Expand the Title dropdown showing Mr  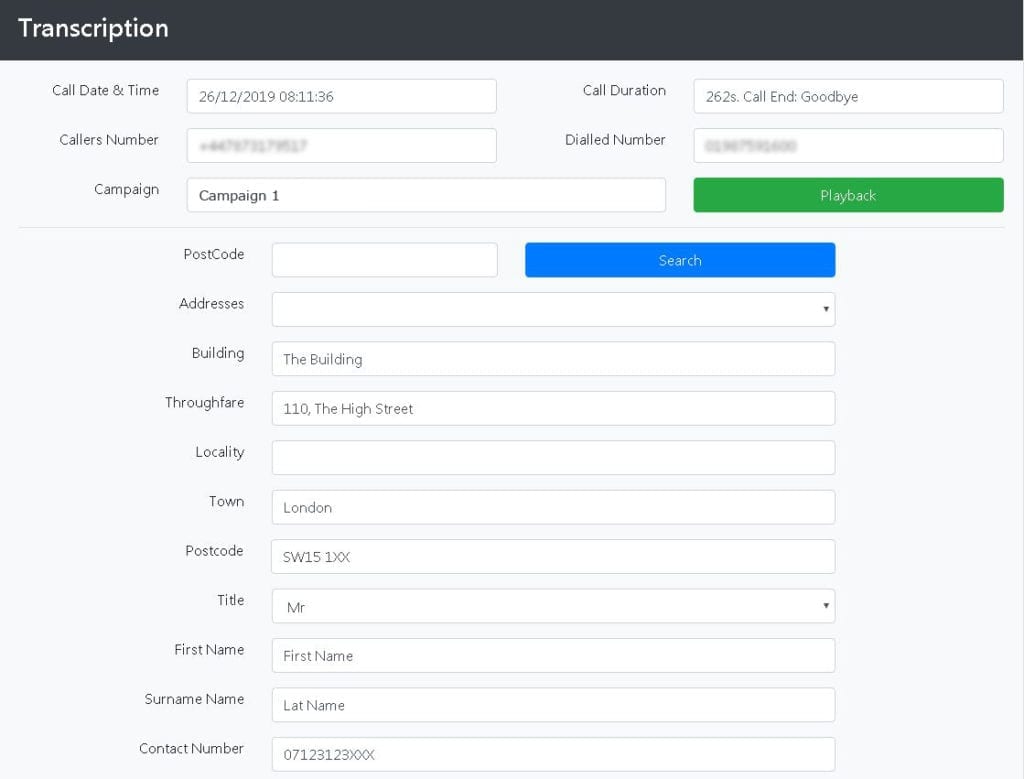click(552, 606)
